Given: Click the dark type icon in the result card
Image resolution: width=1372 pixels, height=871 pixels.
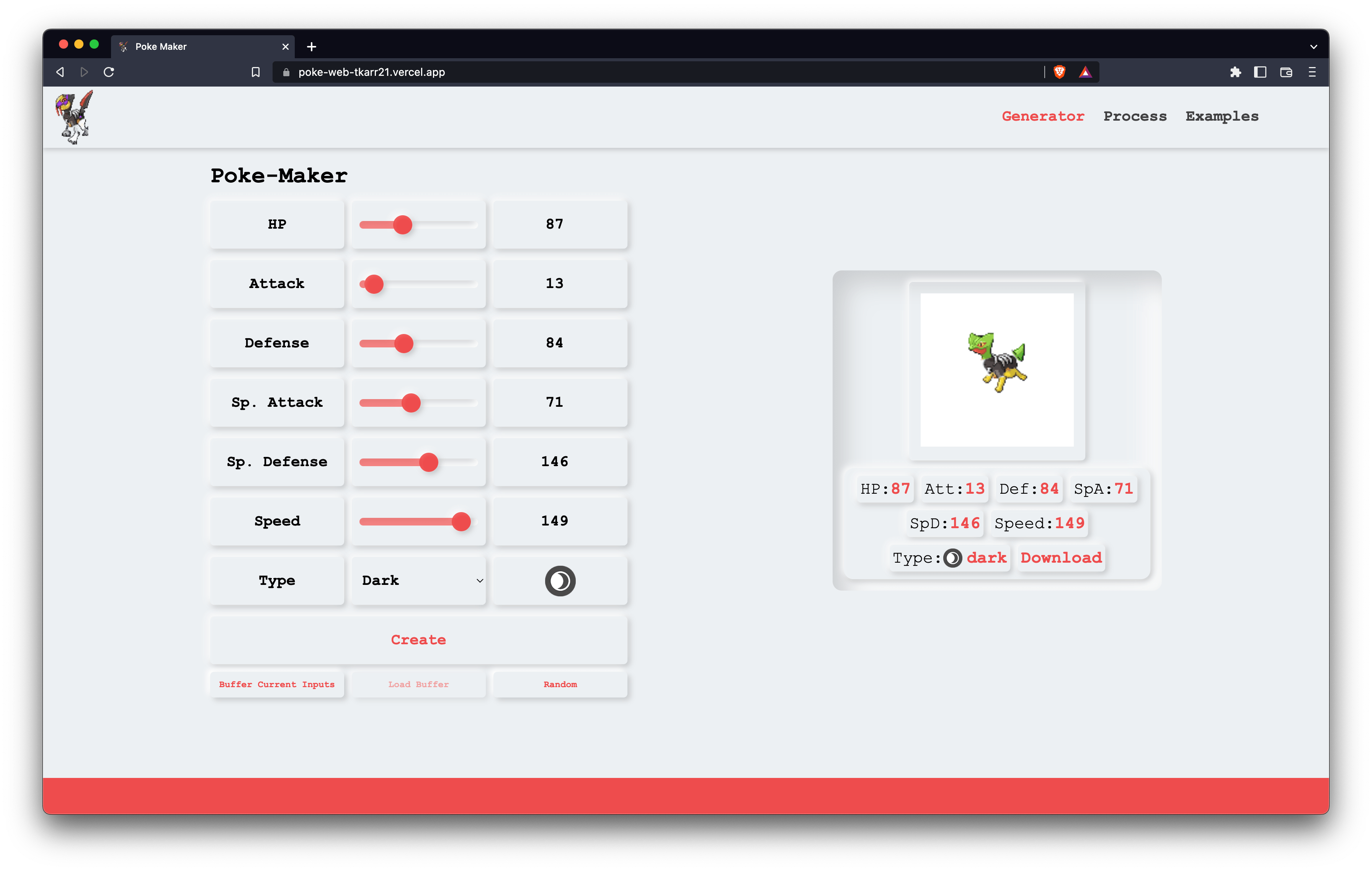Looking at the screenshot, I should (x=953, y=558).
